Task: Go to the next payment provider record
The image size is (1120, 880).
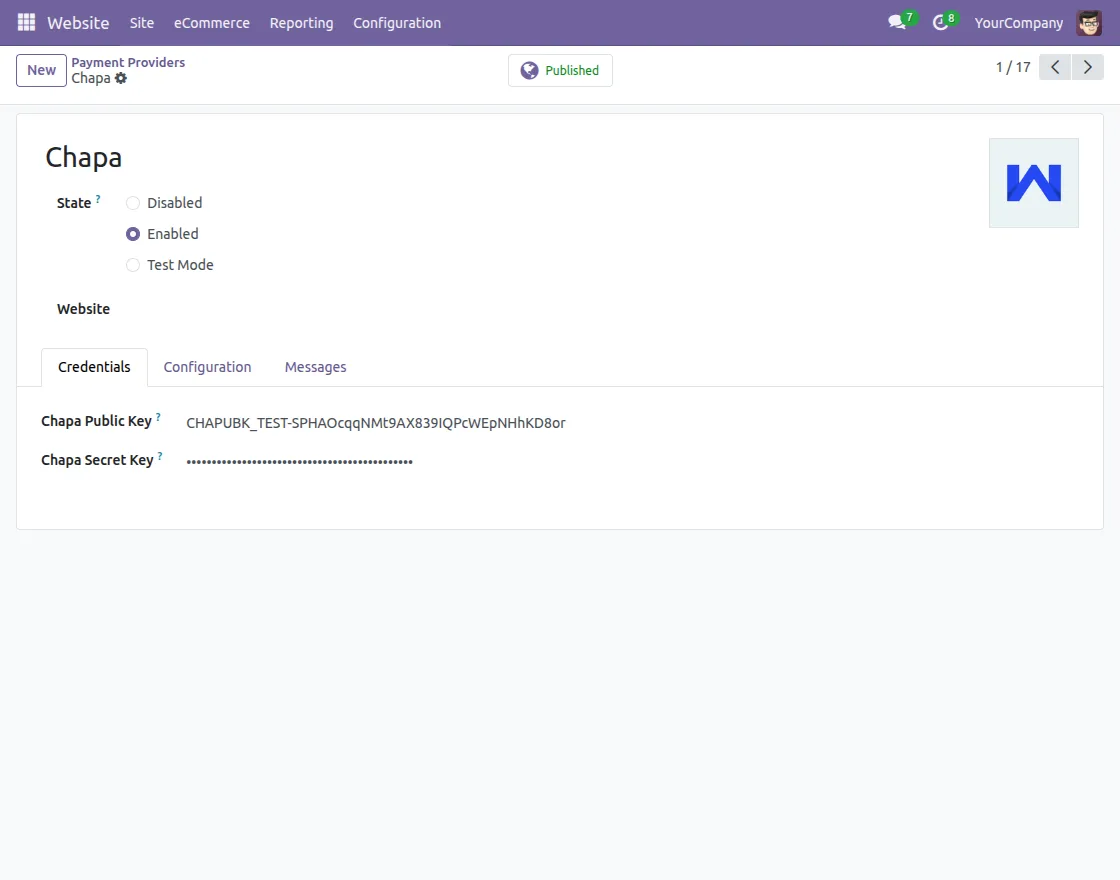Action: (1088, 67)
